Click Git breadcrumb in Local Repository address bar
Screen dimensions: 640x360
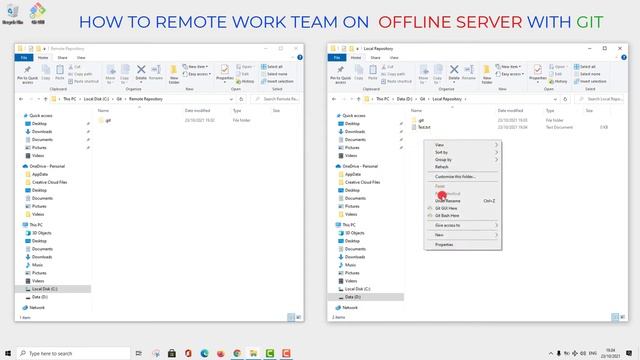click(422, 99)
